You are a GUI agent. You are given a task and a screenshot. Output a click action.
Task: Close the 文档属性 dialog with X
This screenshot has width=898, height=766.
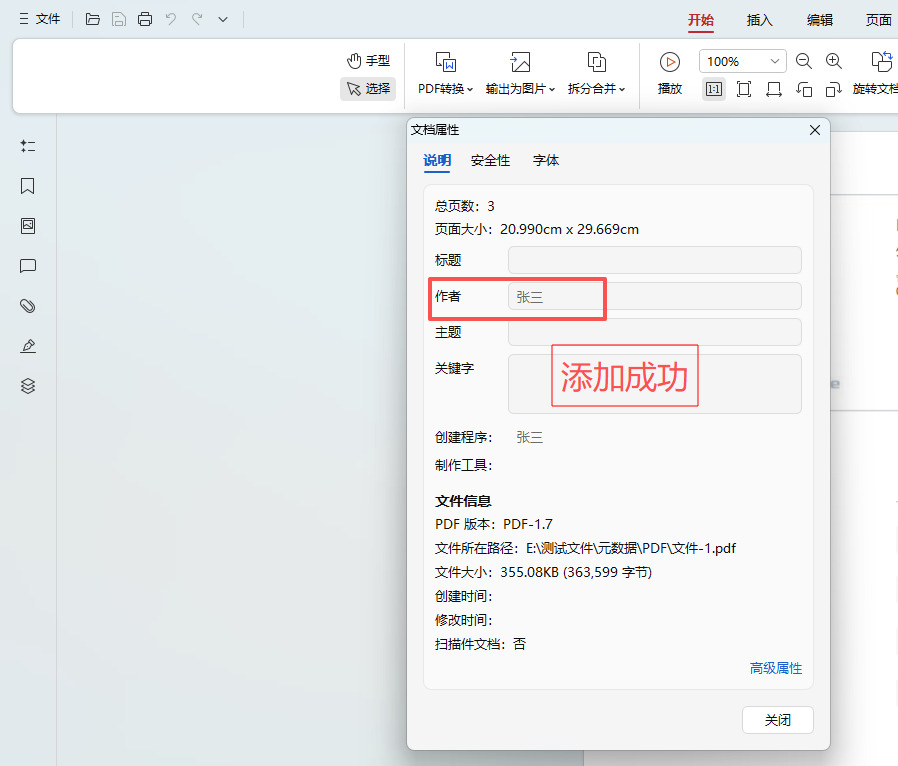(814, 130)
